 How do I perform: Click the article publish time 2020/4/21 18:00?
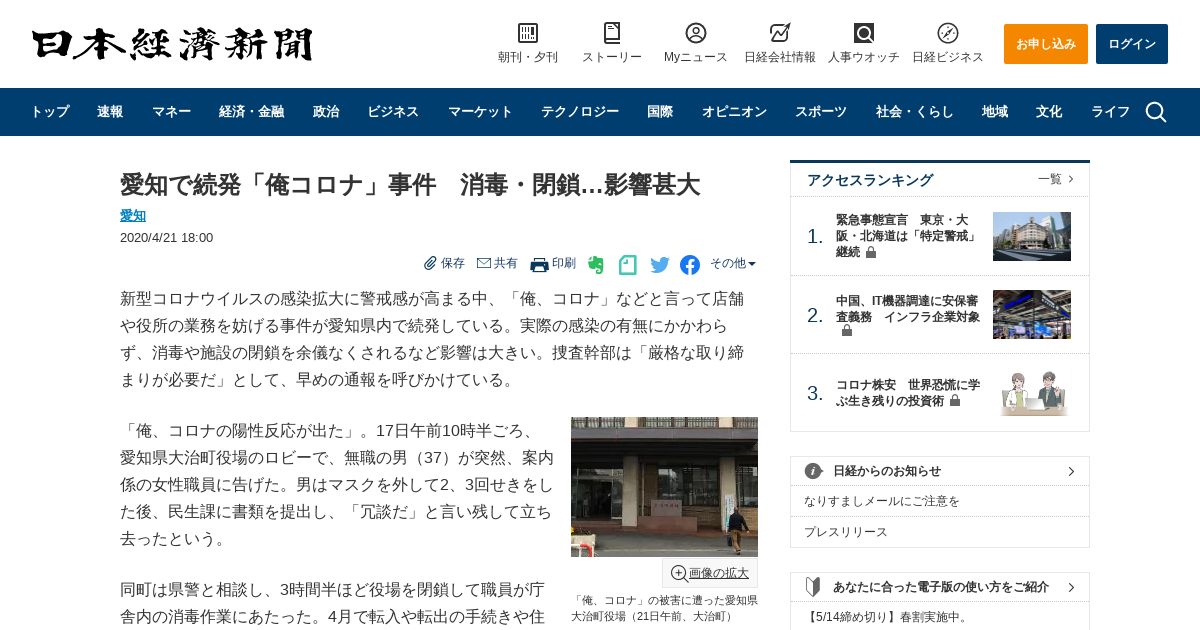click(166, 238)
